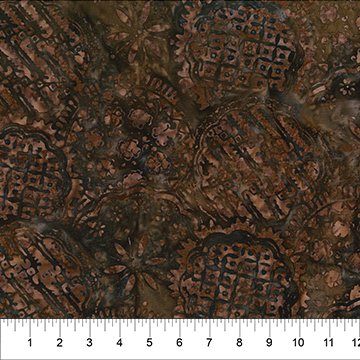The height and width of the screenshot is (360, 360).
Task: Click the number 10 on the ruler
Action: point(298,343)
